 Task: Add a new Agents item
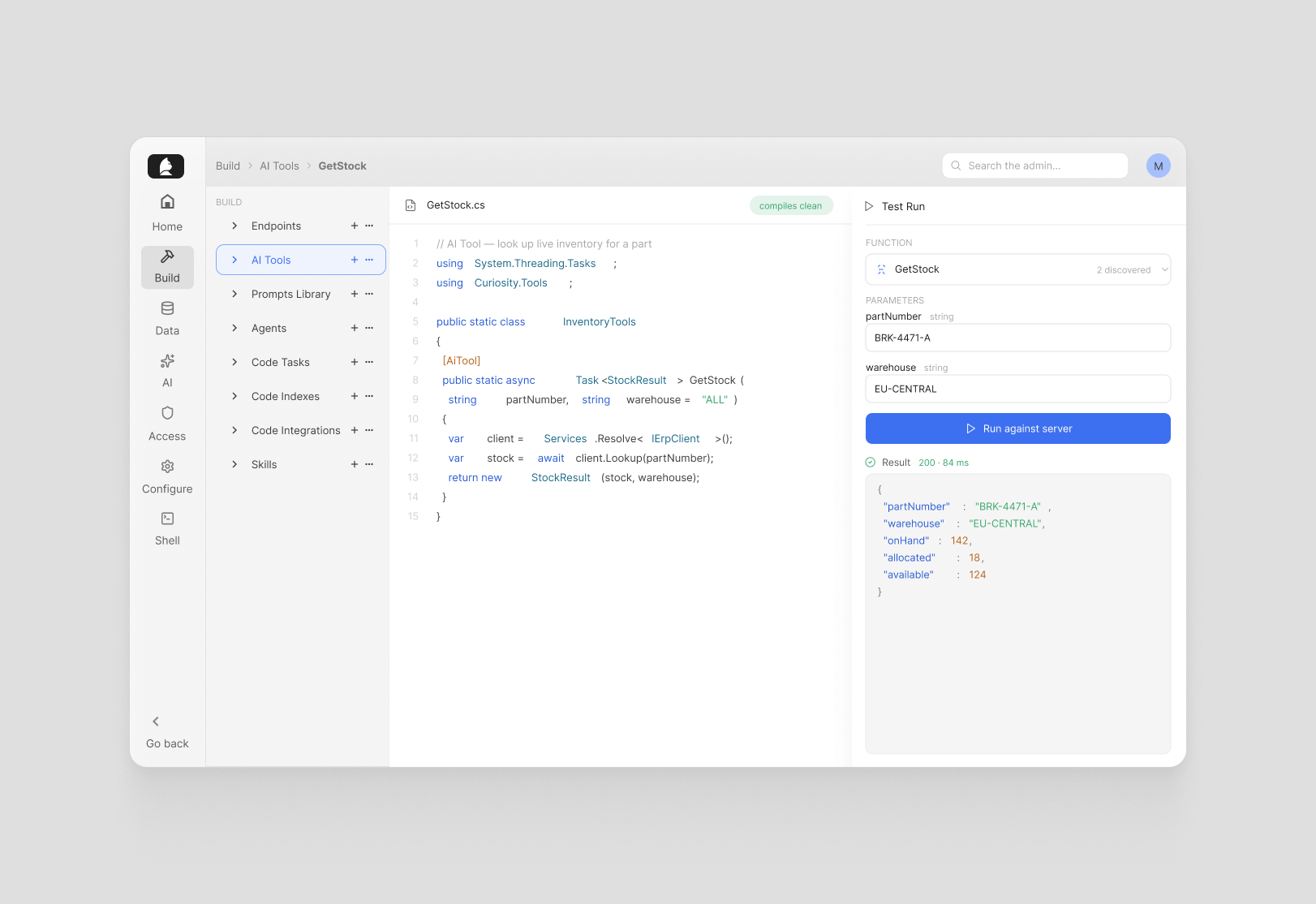tap(355, 328)
